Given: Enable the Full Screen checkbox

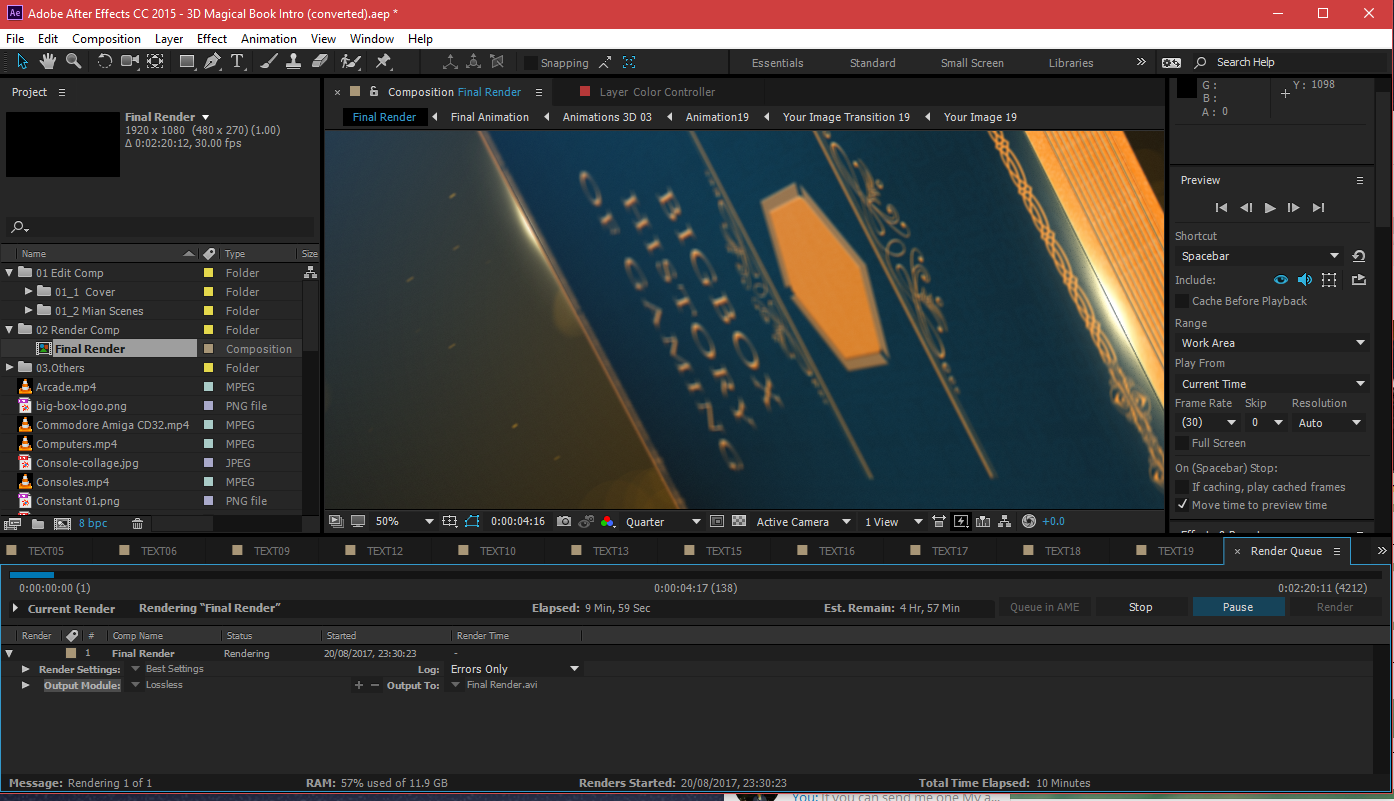Looking at the screenshot, I should [x=1182, y=443].
